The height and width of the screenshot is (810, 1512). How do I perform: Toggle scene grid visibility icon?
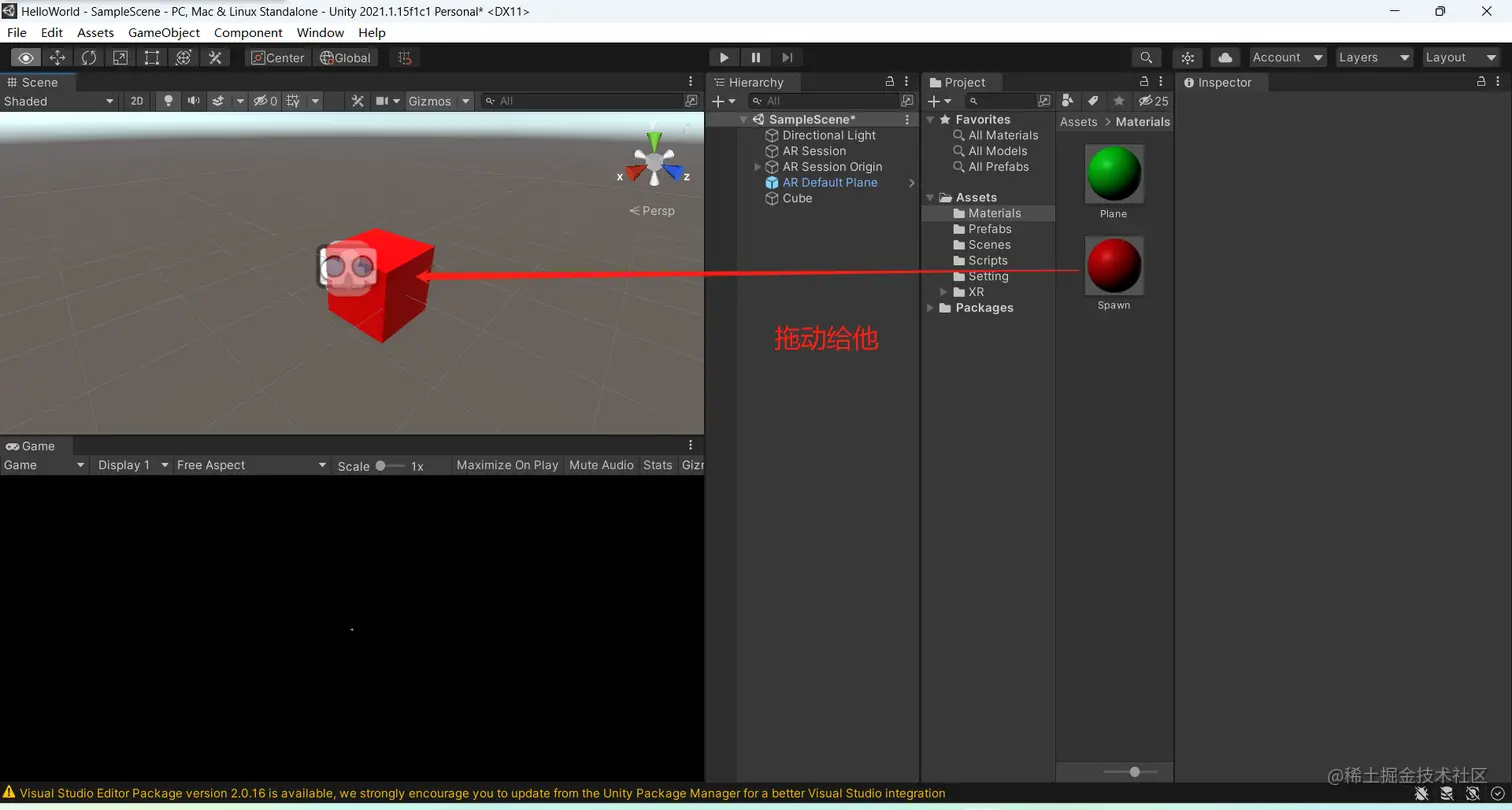tap(293, 101)
